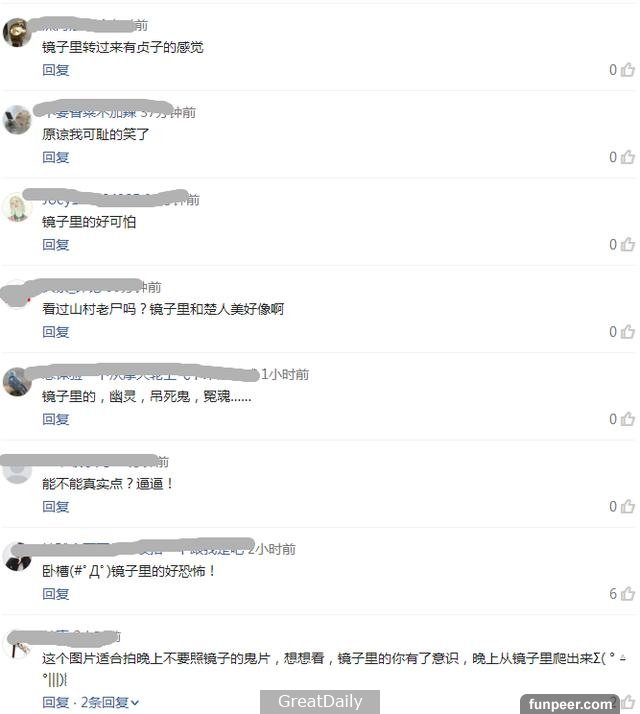Image resolution: width=640 pixels, height=714 pixels.
Task: Reply to the 幽灵，吊死鬼 comment
Action: click(x=56, y=419)
